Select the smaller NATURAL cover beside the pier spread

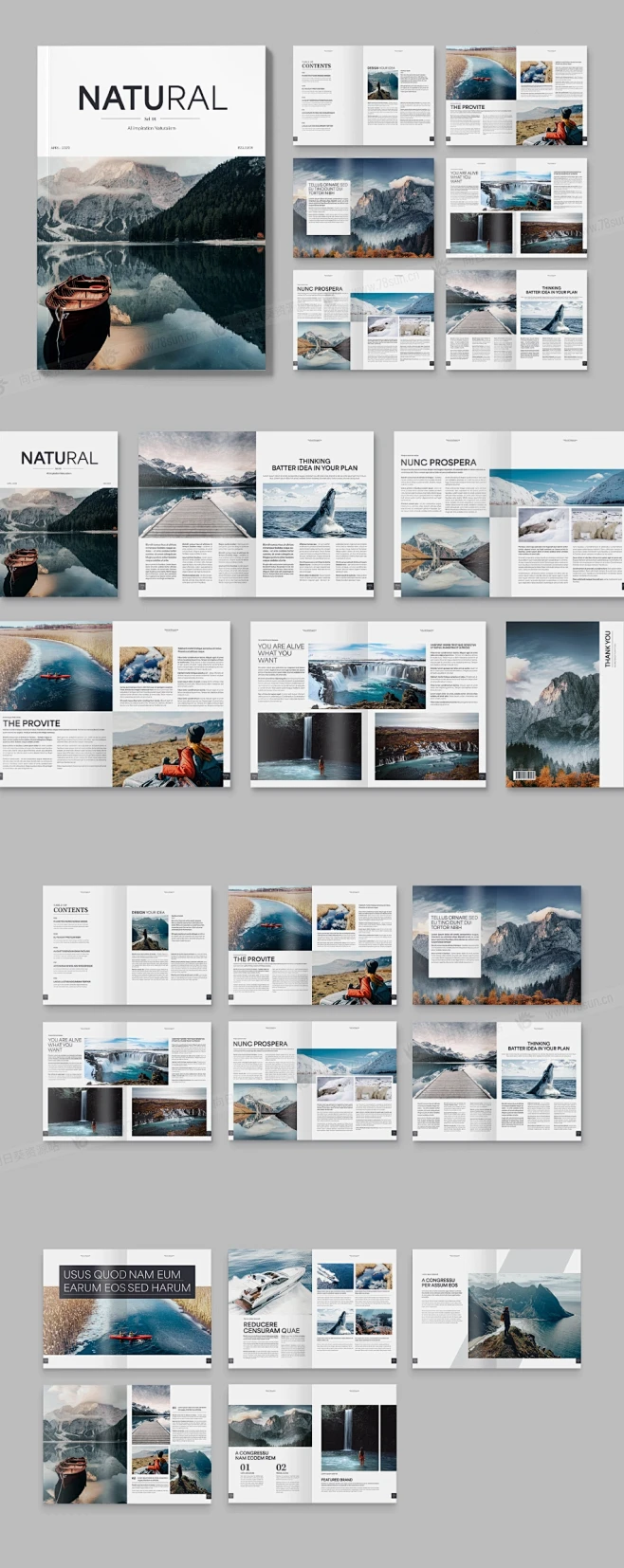(x=59, y=514)
